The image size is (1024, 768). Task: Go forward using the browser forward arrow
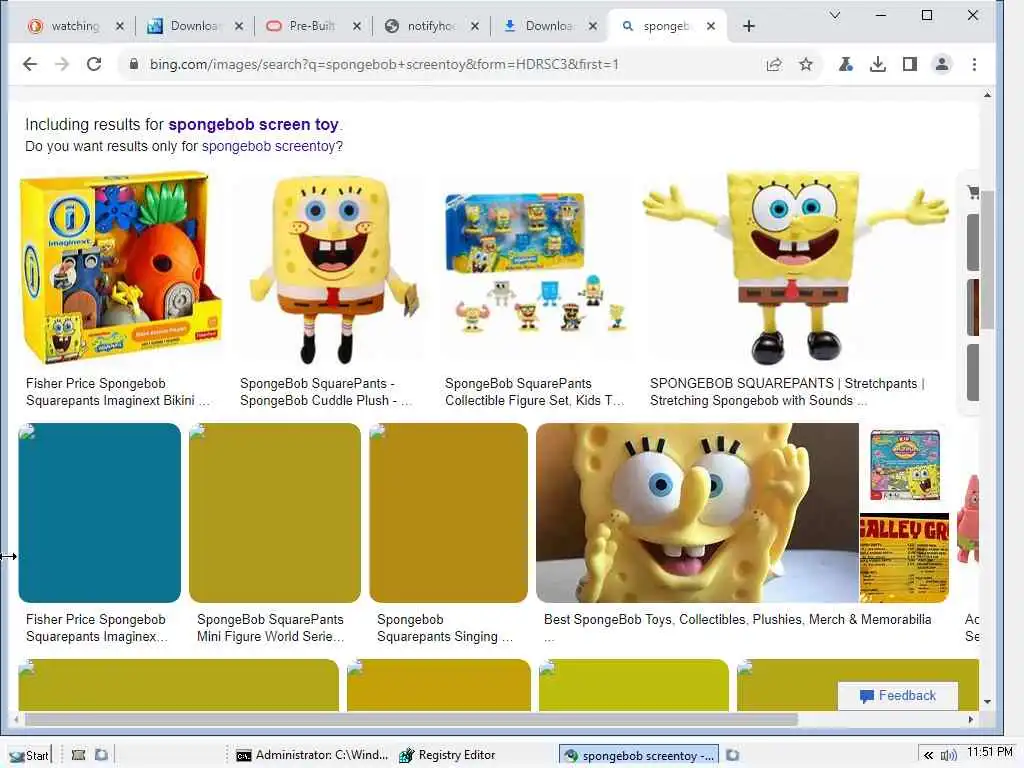tap(62, 64)
